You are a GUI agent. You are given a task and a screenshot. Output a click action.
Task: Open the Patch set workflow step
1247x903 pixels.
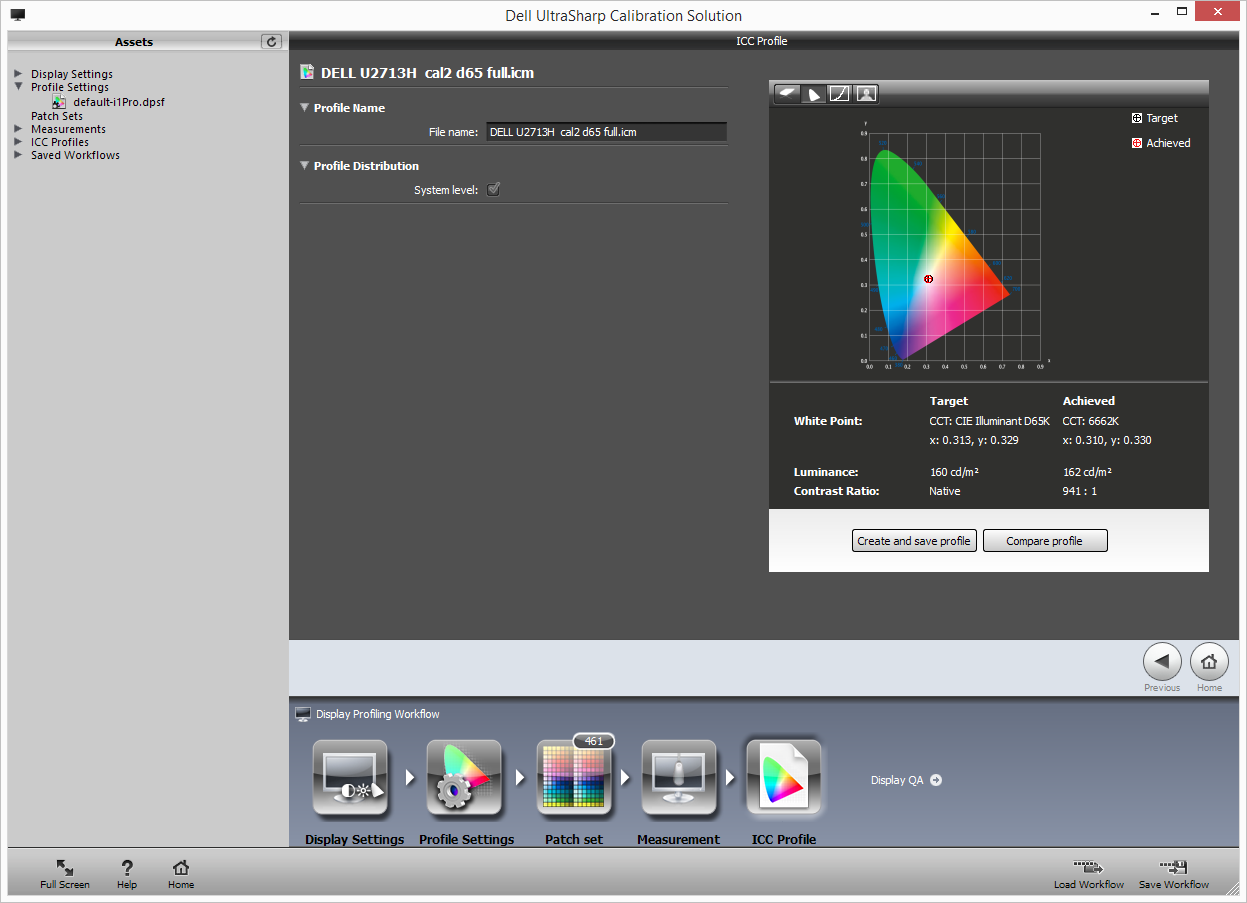click(x=574, y=778)
